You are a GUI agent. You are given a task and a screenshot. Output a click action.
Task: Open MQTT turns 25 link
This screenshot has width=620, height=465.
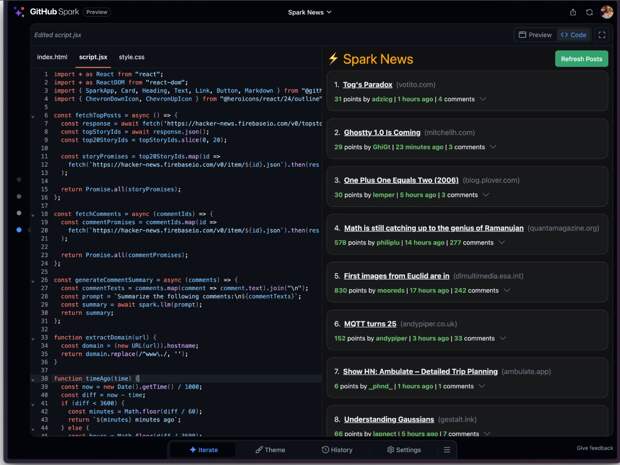coord(370,324)
